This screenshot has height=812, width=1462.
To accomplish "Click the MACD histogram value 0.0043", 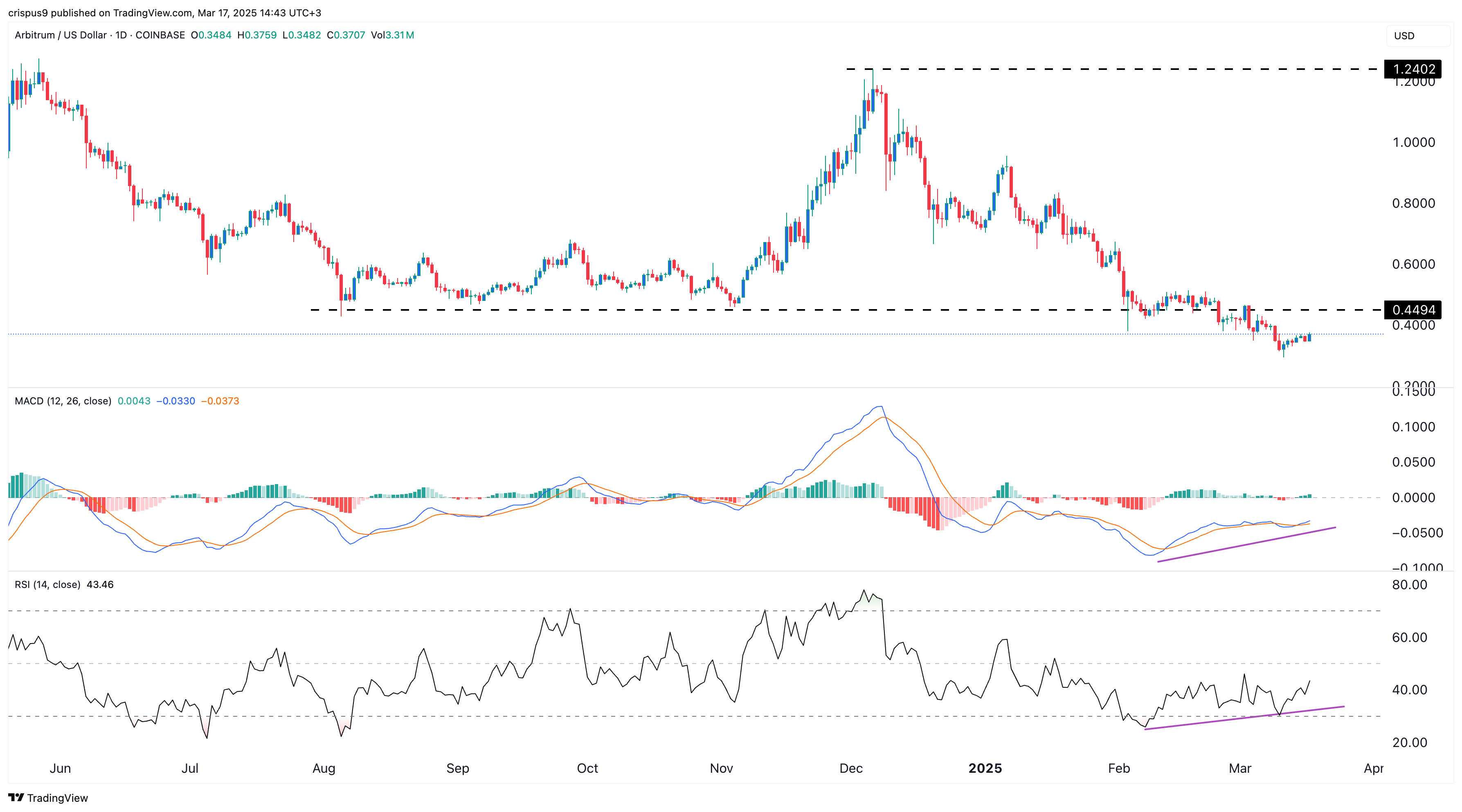I will point(134,401).
